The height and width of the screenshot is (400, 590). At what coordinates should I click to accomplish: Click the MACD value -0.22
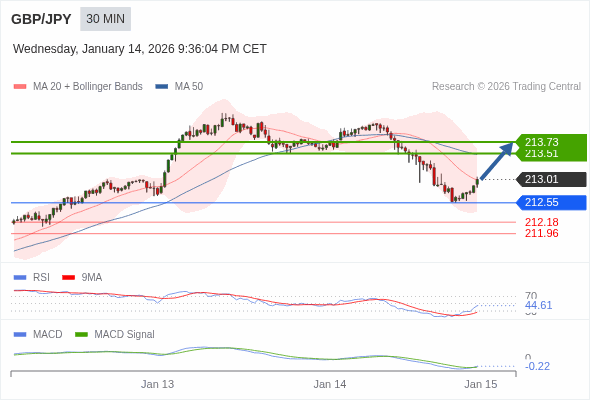[x=537, y=366]
